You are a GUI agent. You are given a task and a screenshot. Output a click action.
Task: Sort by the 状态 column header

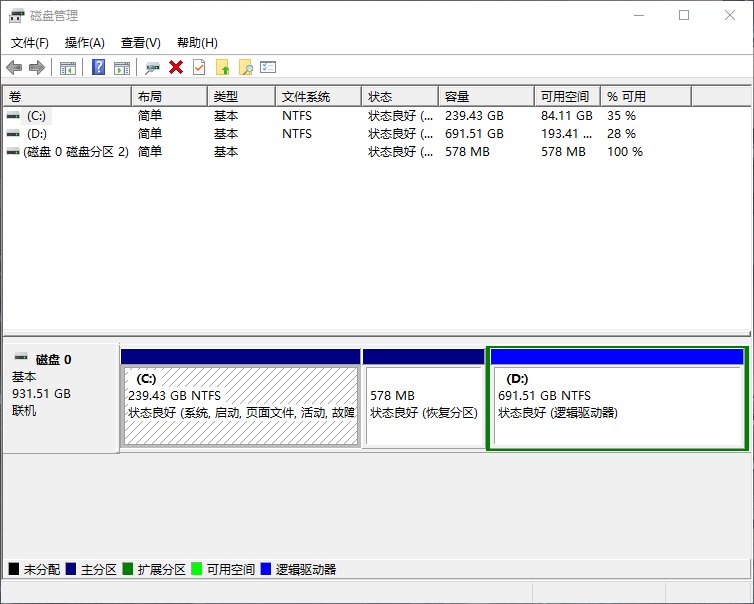[x=400, y=97]
